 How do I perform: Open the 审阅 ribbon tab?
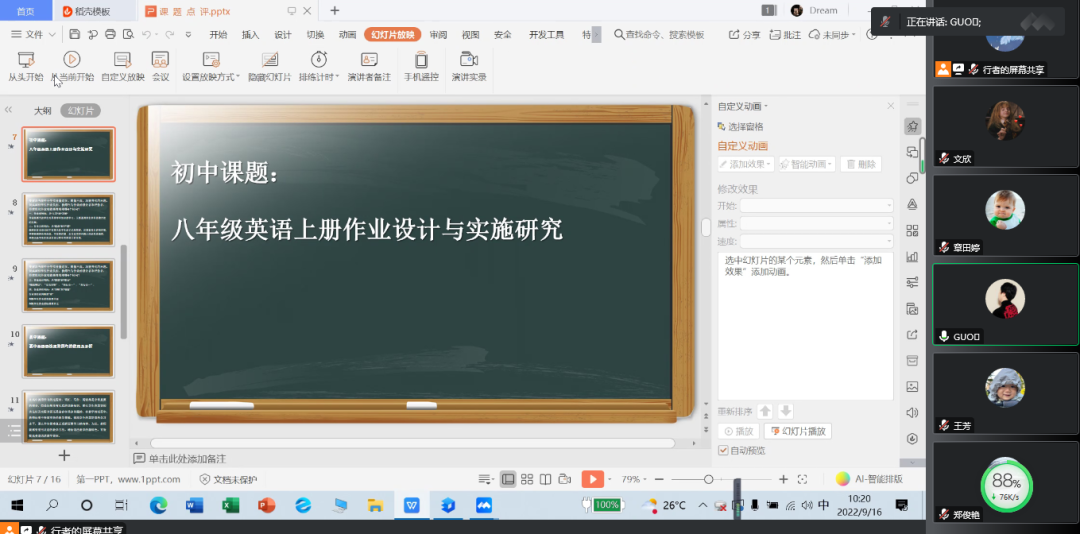coord(438,34)
